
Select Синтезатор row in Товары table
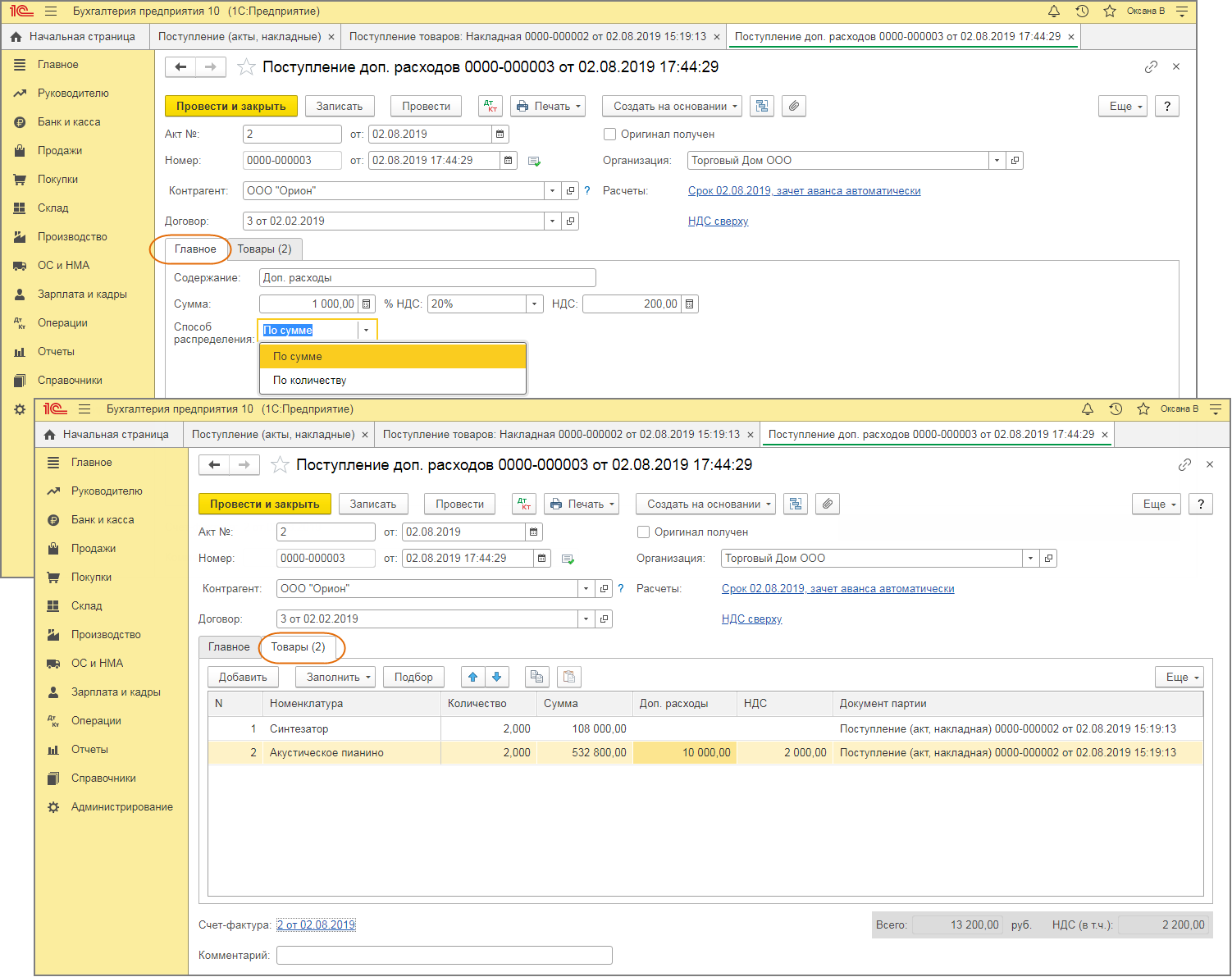coord(705,729)
